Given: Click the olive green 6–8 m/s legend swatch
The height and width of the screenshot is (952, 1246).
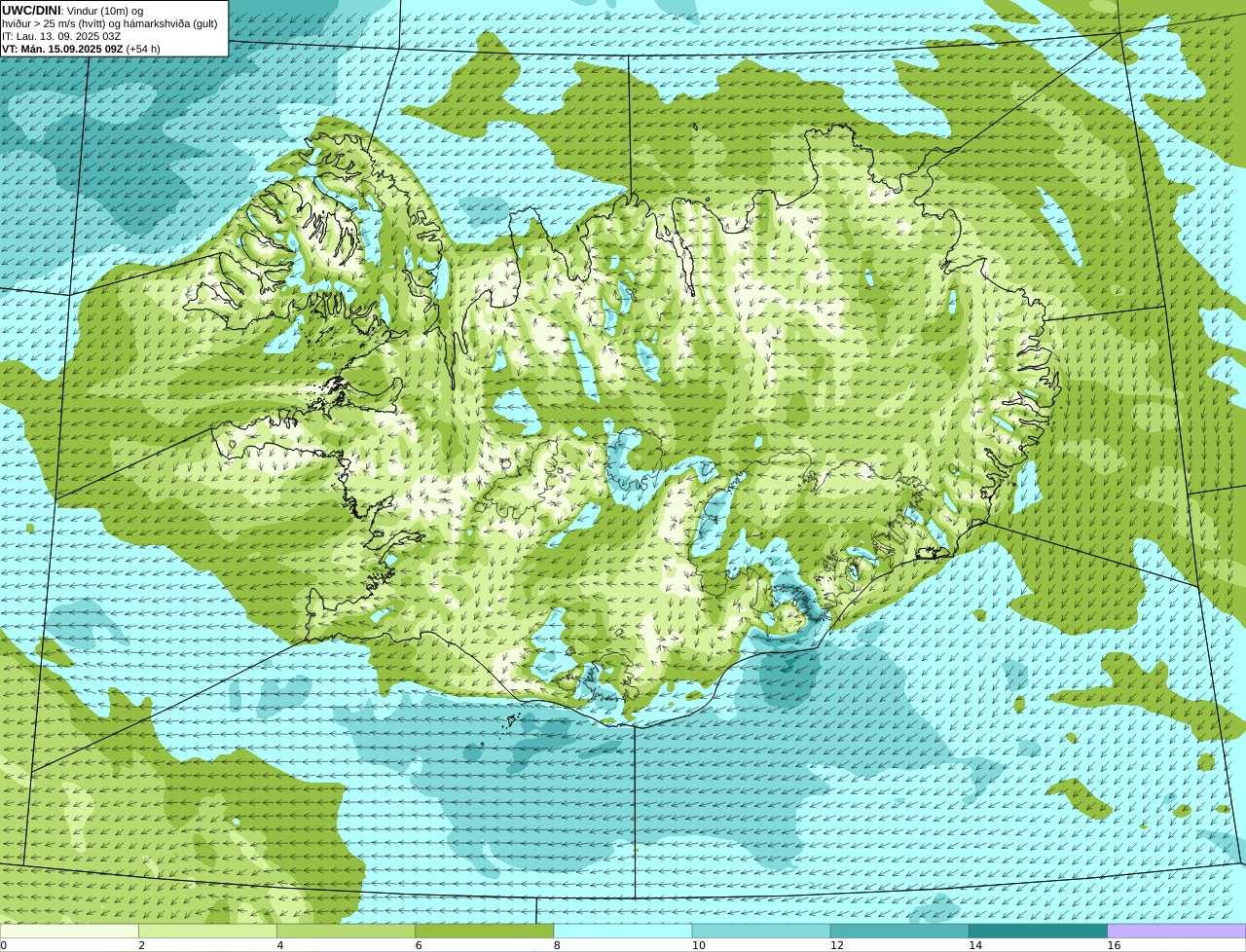Looking at the screenshot, I should click(485, 932).
